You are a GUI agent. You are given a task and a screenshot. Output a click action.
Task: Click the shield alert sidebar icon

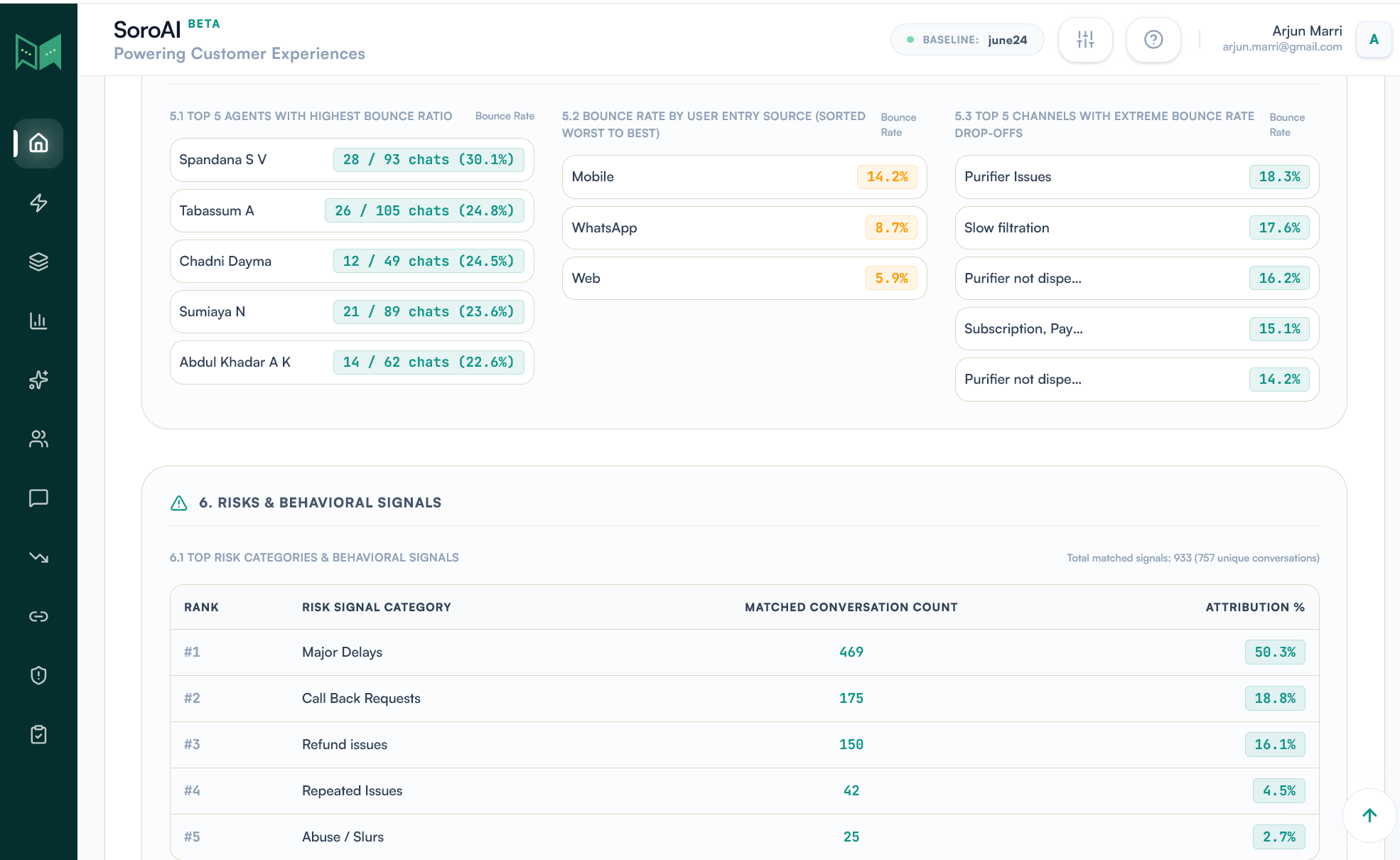click(38, 674)
